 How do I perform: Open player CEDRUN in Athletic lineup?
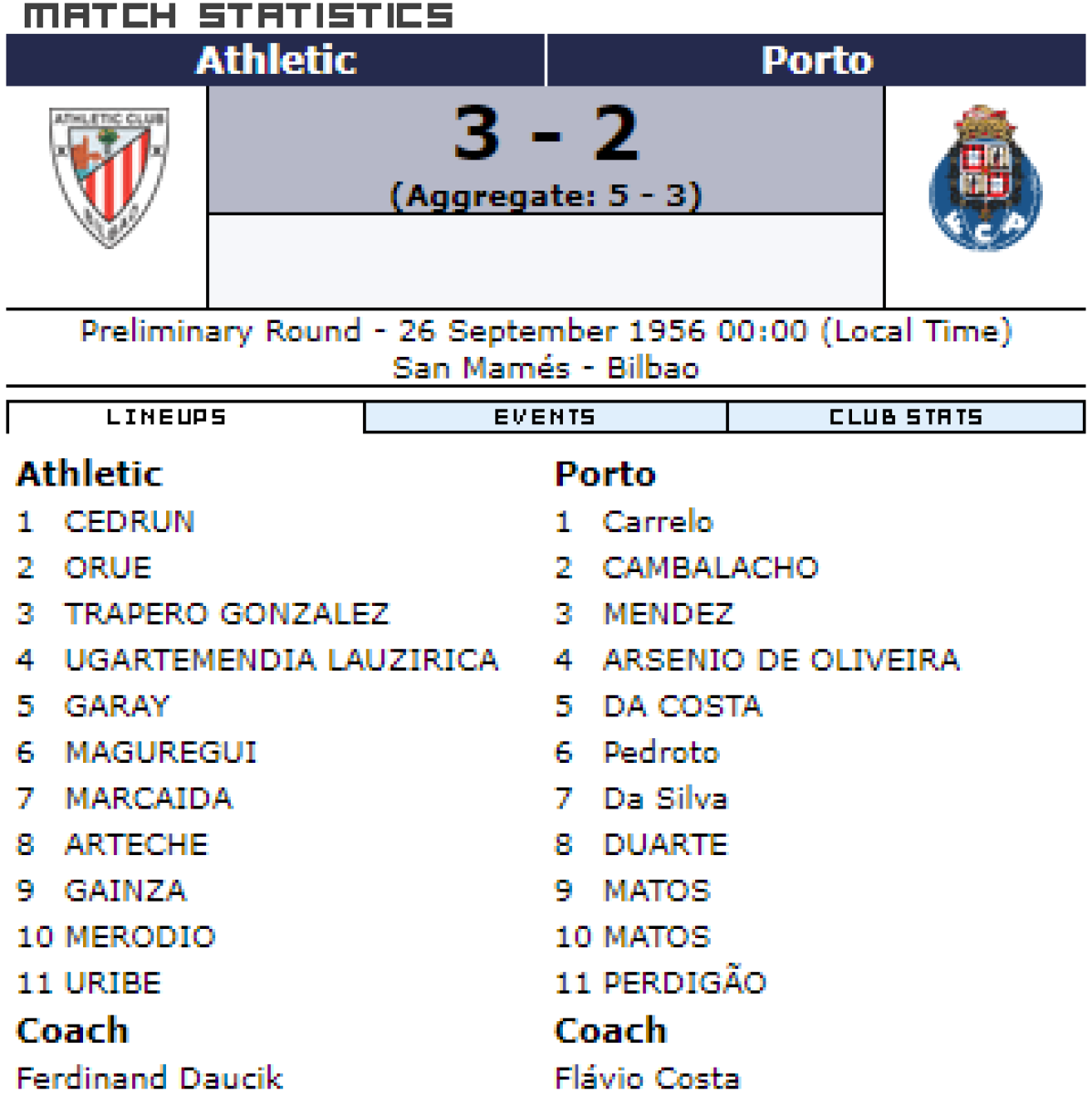(130, 522)
